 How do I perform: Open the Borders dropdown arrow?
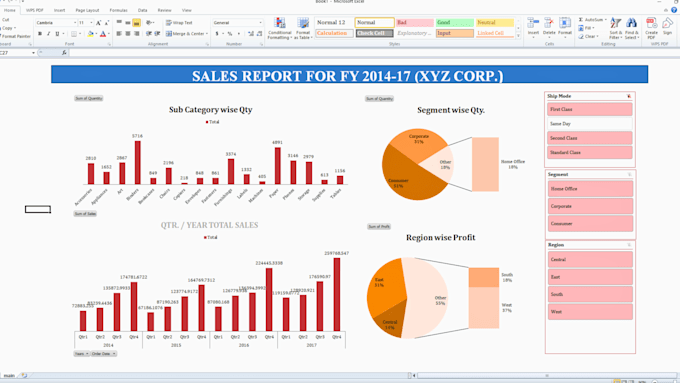point(80,33)
